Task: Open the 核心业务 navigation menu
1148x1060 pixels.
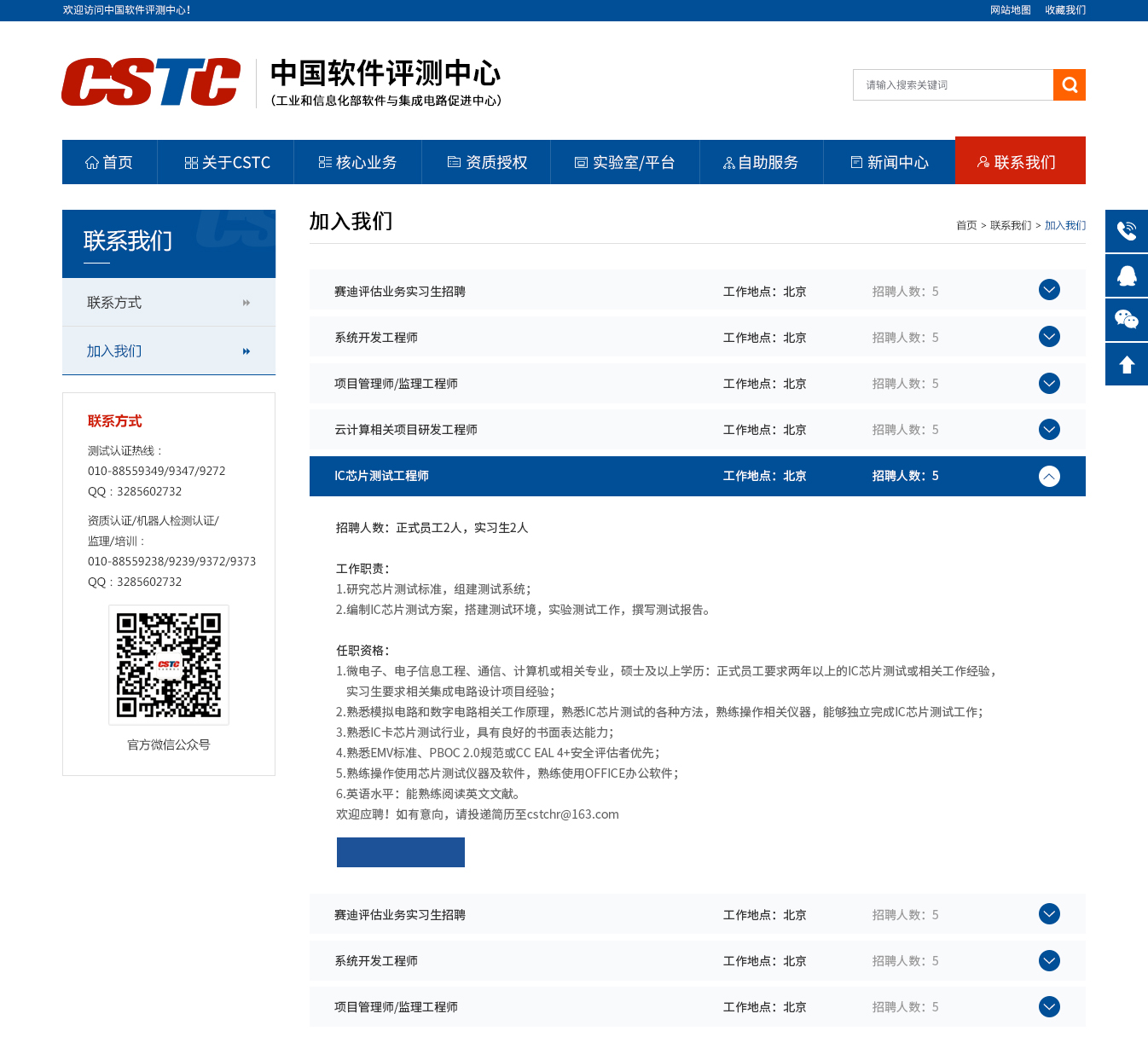Action: coord(357,162)
